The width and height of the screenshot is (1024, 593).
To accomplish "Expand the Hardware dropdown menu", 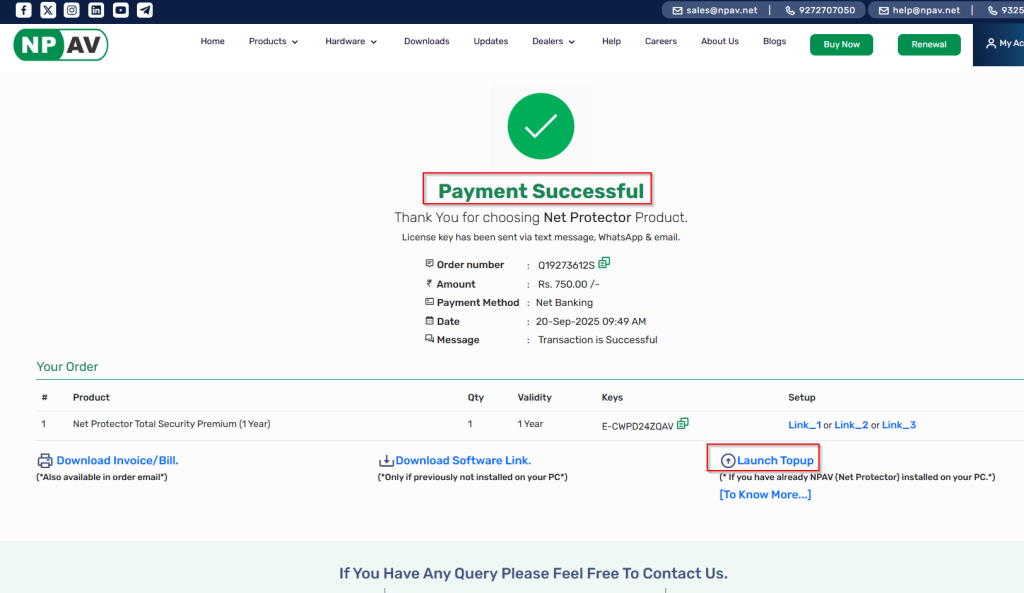I will click(351, 42).
